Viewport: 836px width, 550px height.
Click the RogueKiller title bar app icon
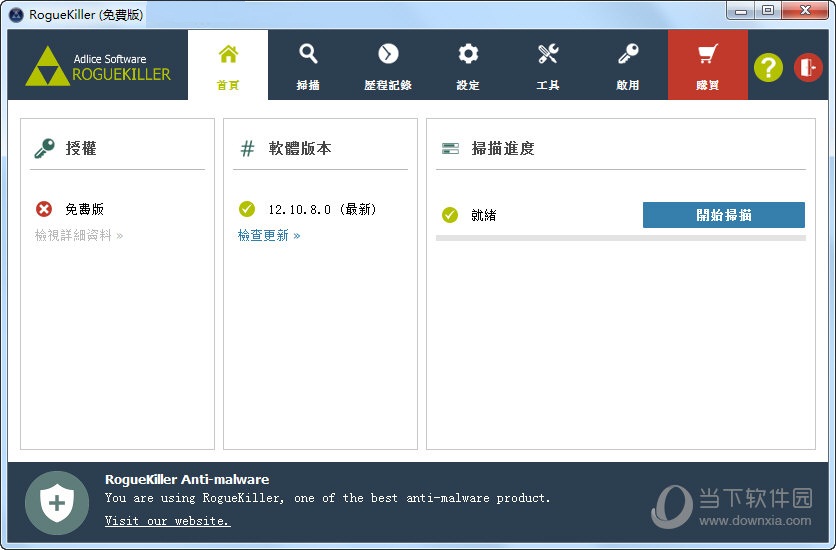click(x=17, y=14)
